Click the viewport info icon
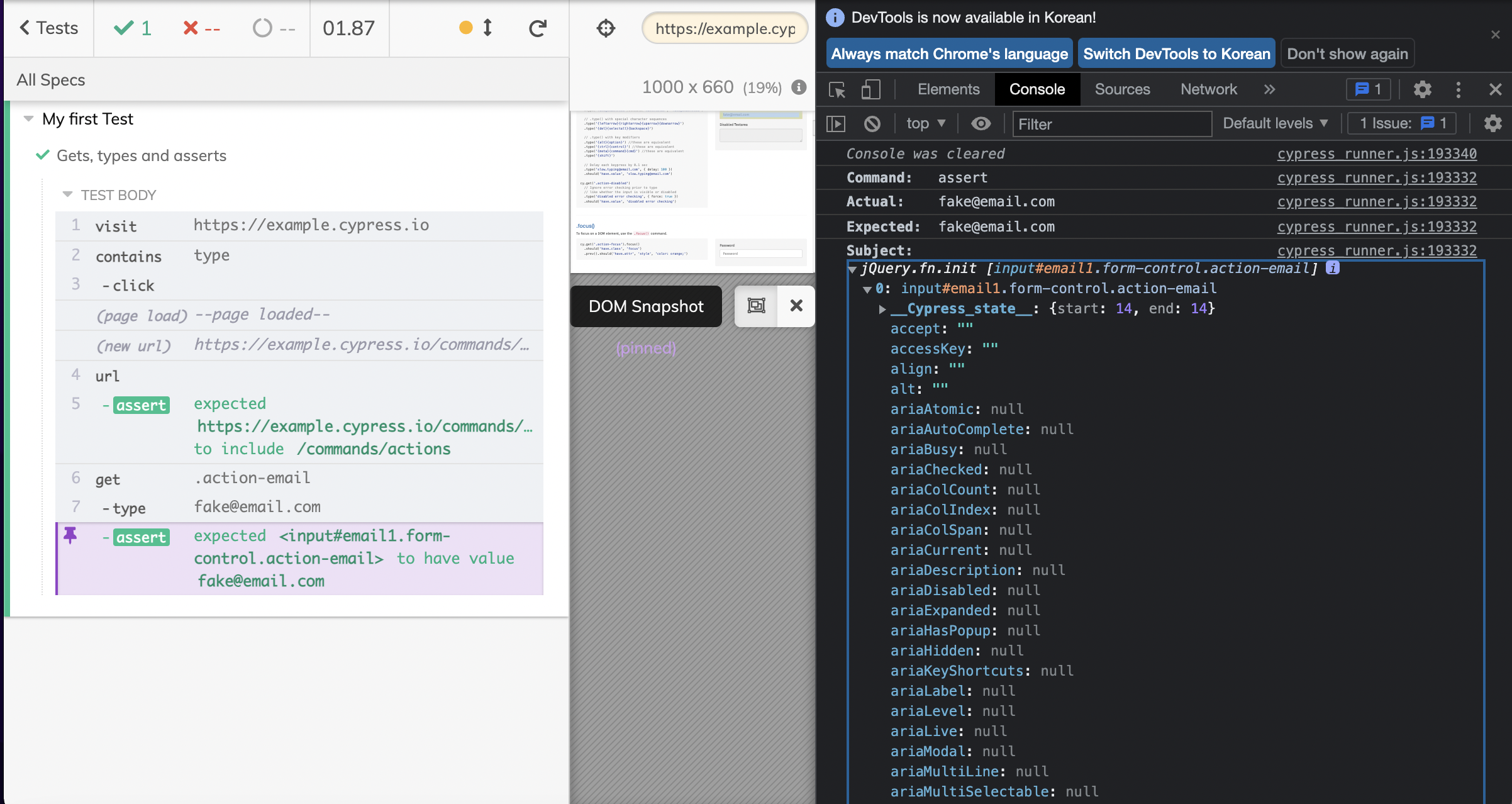This screenshot has width=1512, height=804. coord(799,87)
